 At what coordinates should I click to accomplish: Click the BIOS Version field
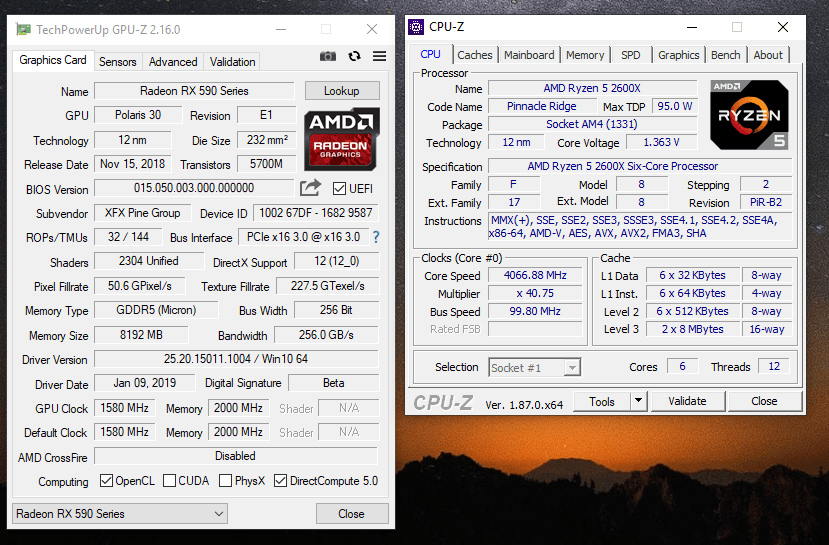pyautogui.click(x=194, y=188)
